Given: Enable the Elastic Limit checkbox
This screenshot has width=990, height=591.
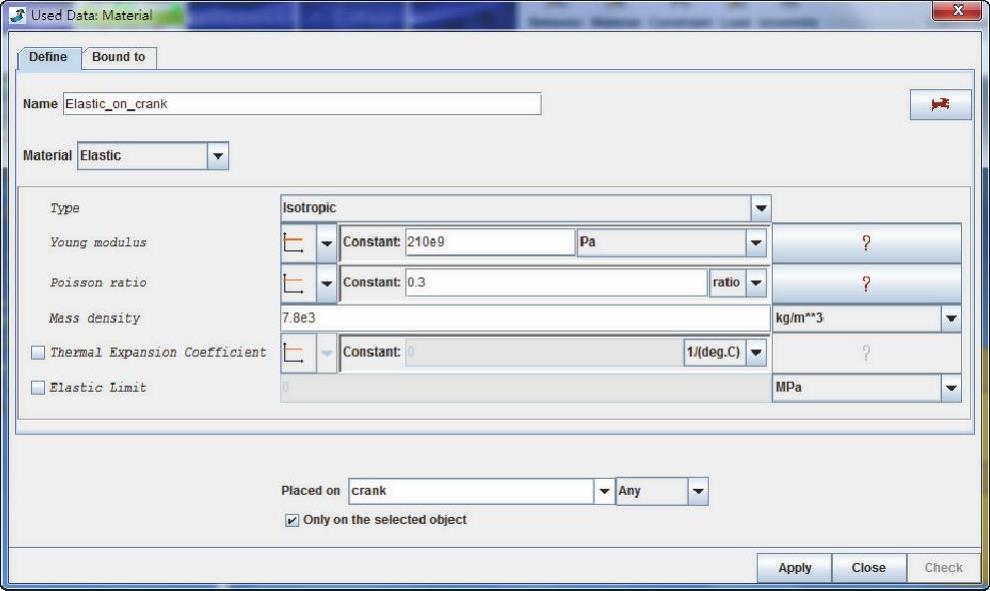Looking at the screenshot, I should [x=38, y=388].
